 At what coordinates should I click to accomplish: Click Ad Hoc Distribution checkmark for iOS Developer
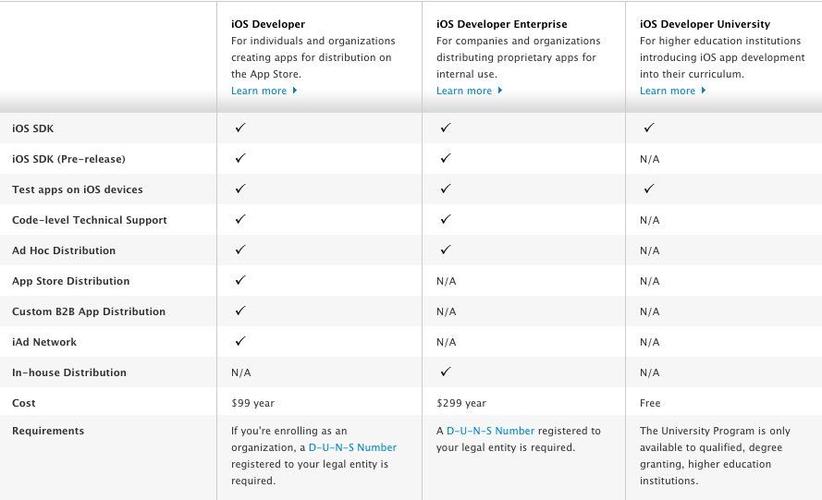(x=240, y=249)
